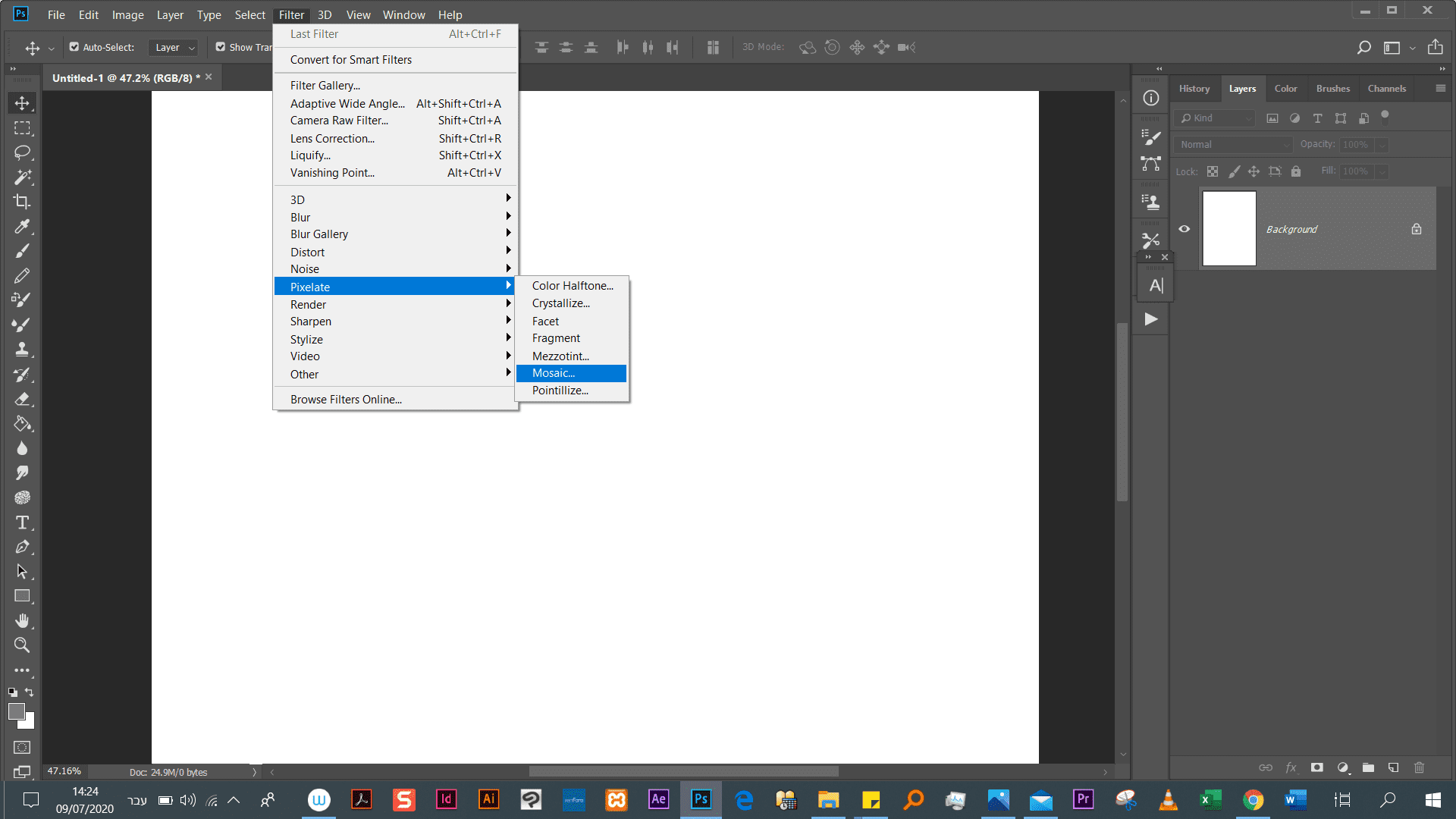Hide the Background layer visibility eye

1184,229
